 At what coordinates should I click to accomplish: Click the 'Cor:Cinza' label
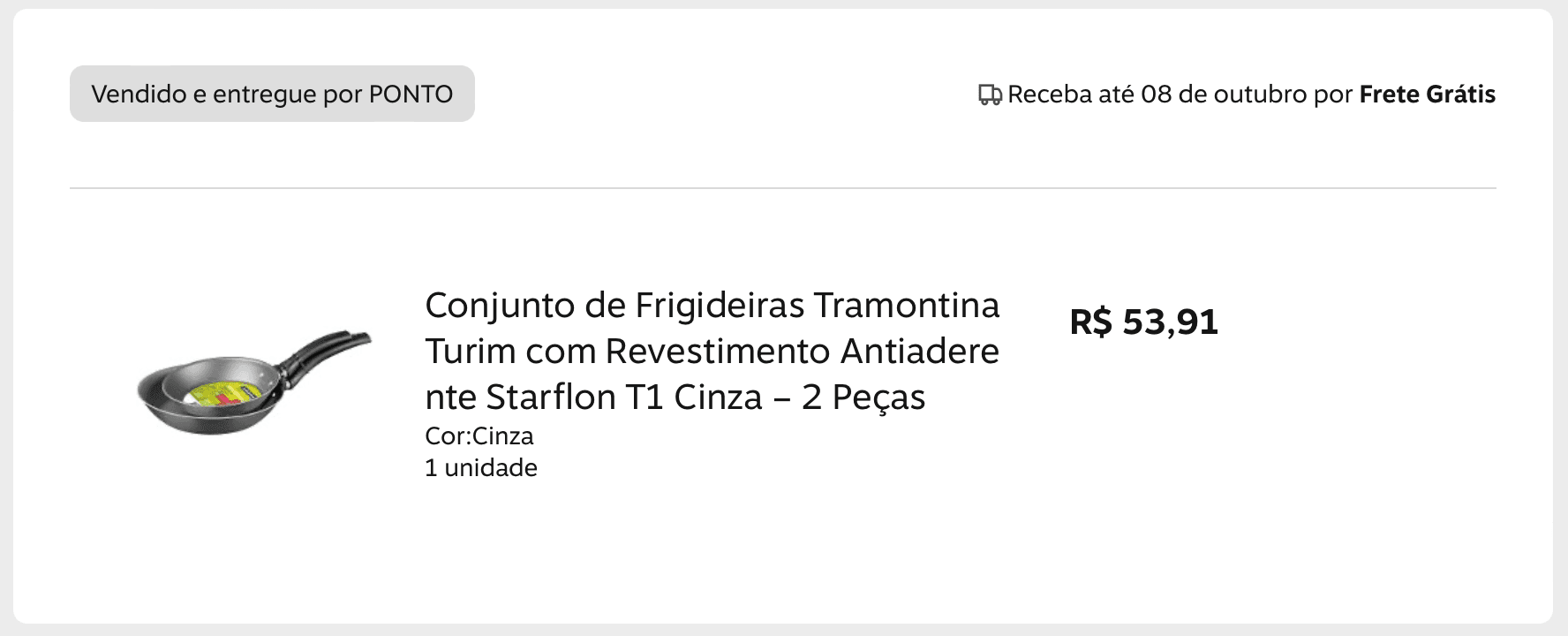tap(479, 436)
